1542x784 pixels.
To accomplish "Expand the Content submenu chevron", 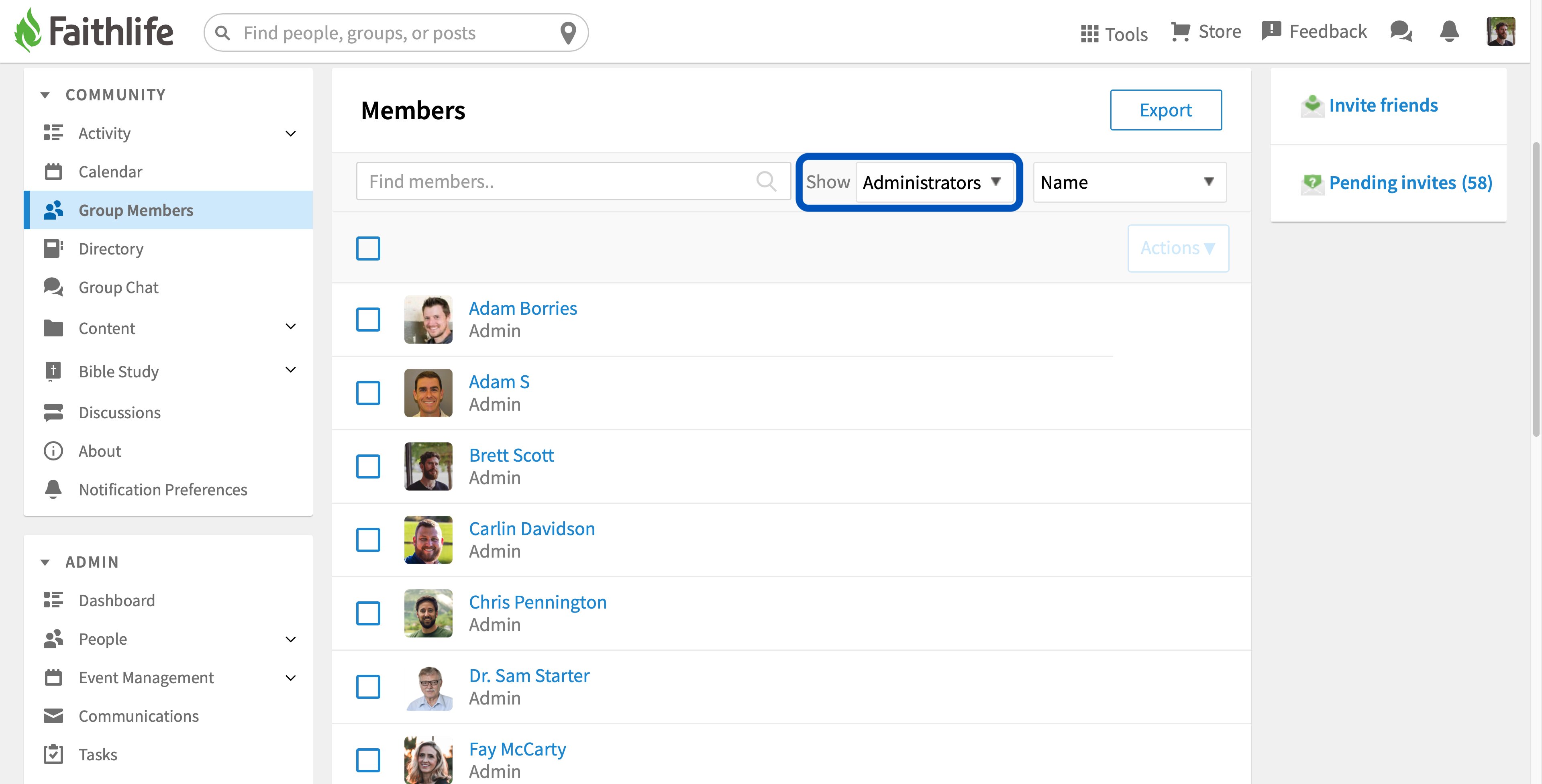I will [x=290, y=326].
